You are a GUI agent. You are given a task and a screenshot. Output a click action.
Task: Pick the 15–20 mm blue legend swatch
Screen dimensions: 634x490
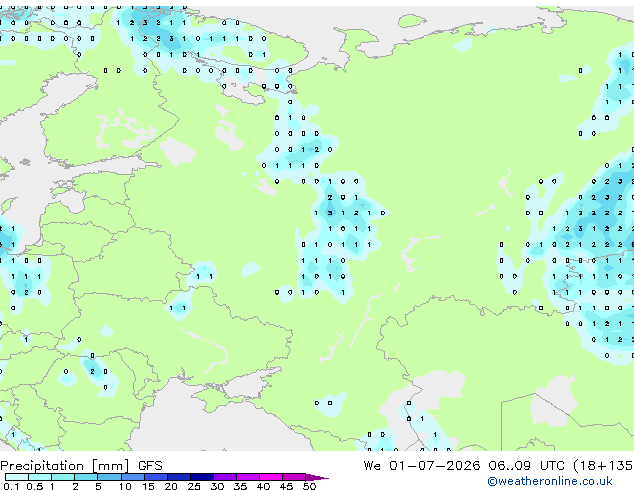[x=156, y=477]
